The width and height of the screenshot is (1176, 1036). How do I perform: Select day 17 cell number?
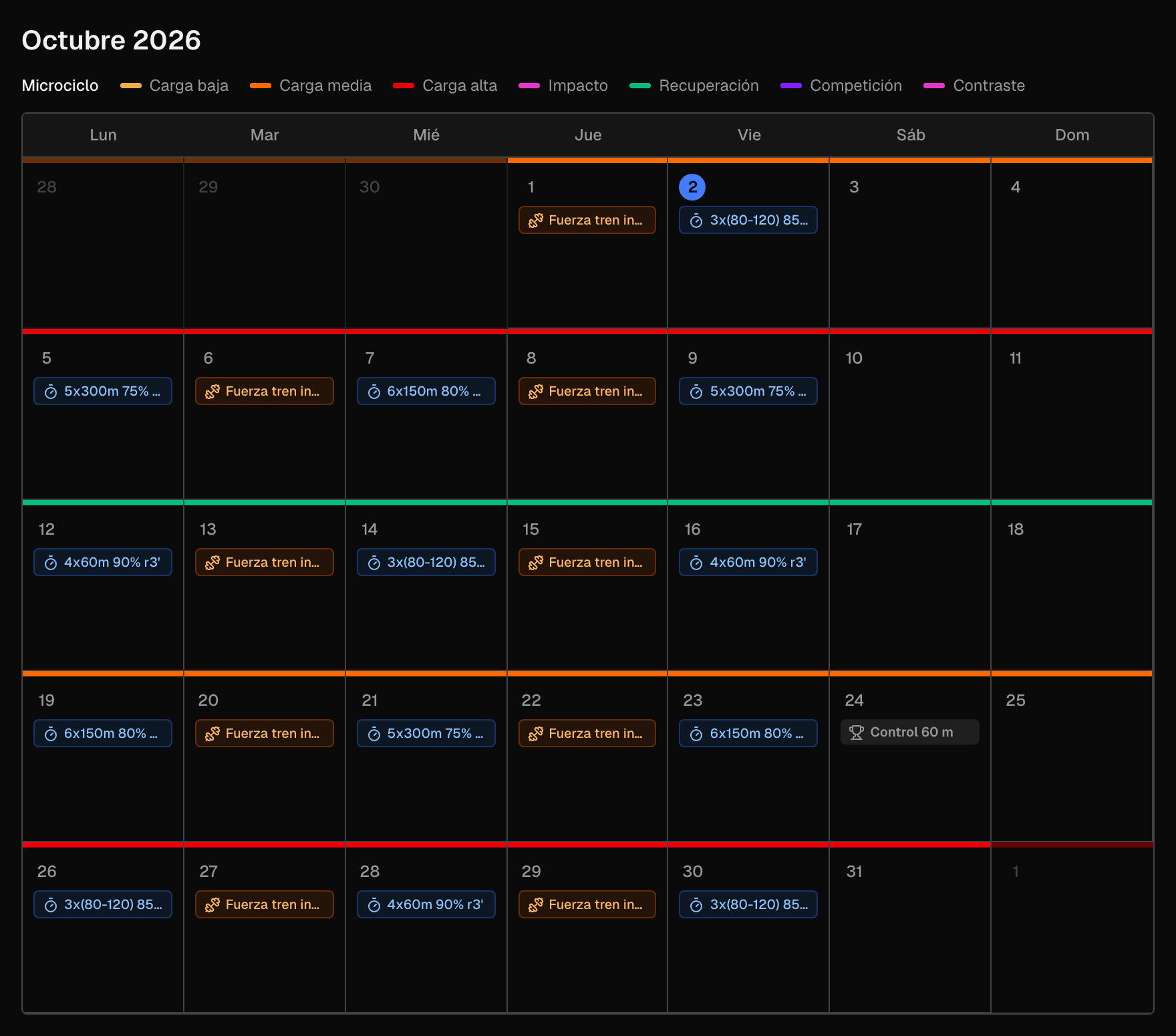(854, 529)
